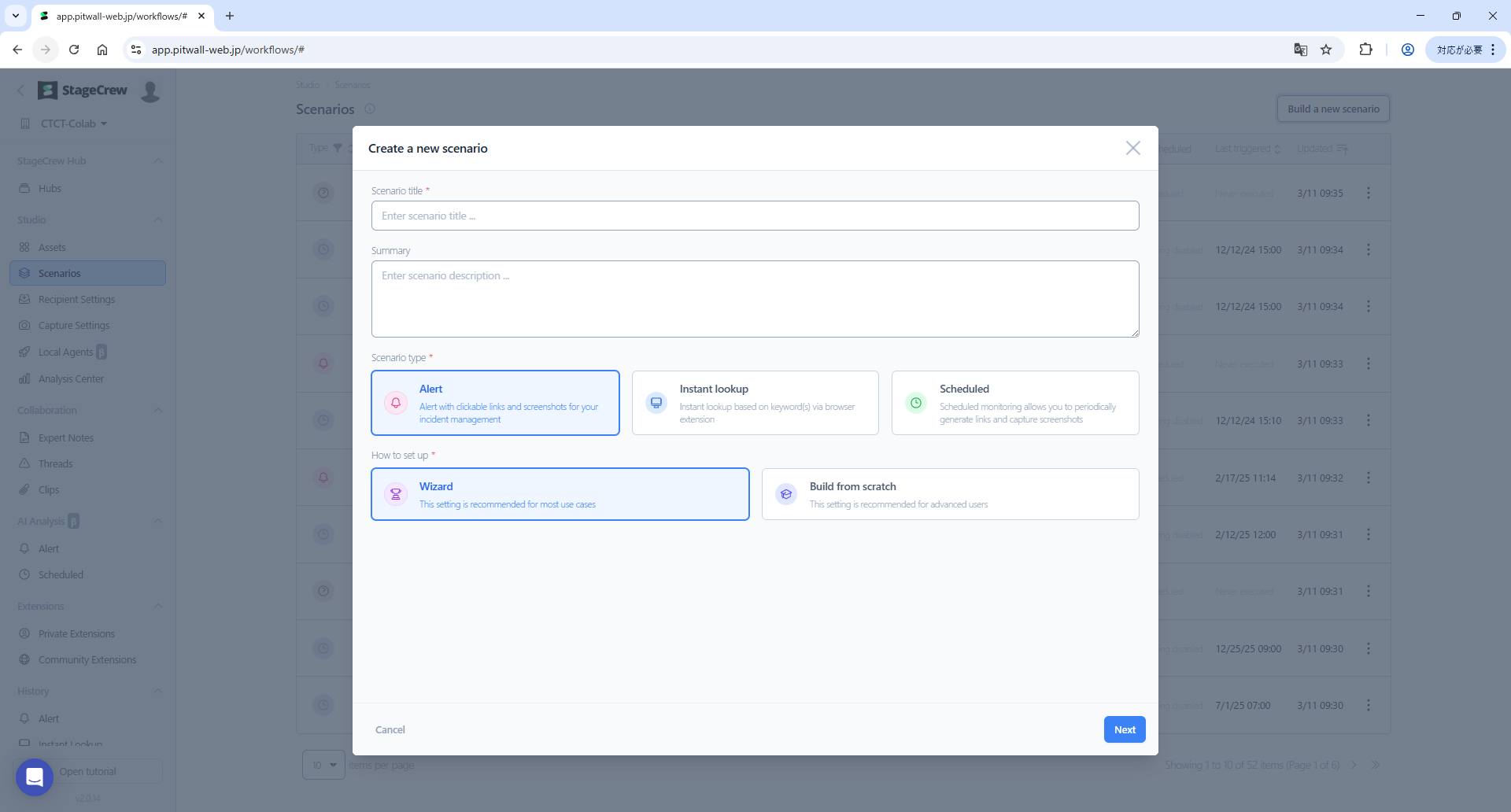Click the browser reload icon
This screenshot has height=812, width=1511.
(74, 50)
